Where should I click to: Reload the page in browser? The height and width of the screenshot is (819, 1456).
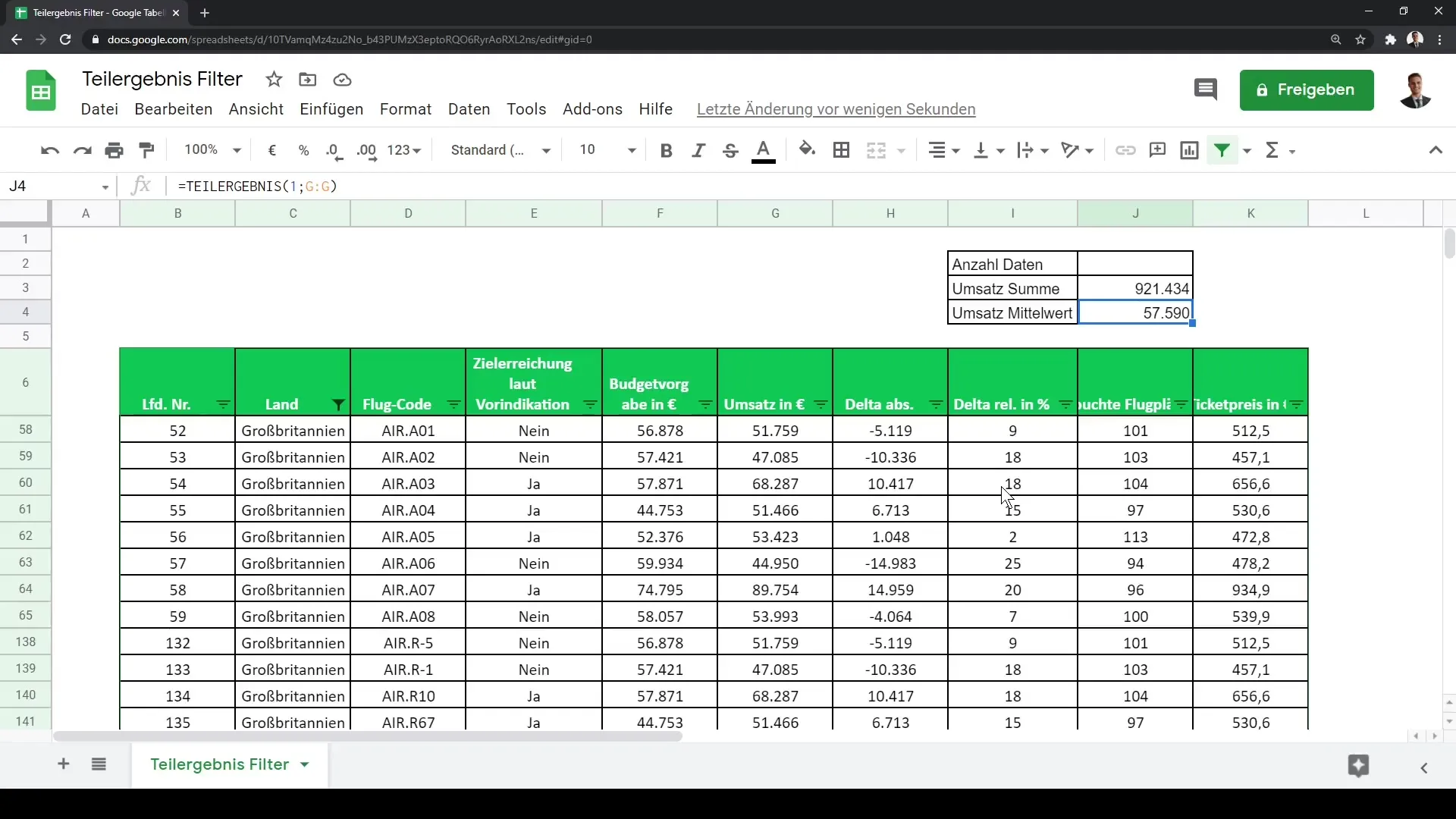[65, 39]
